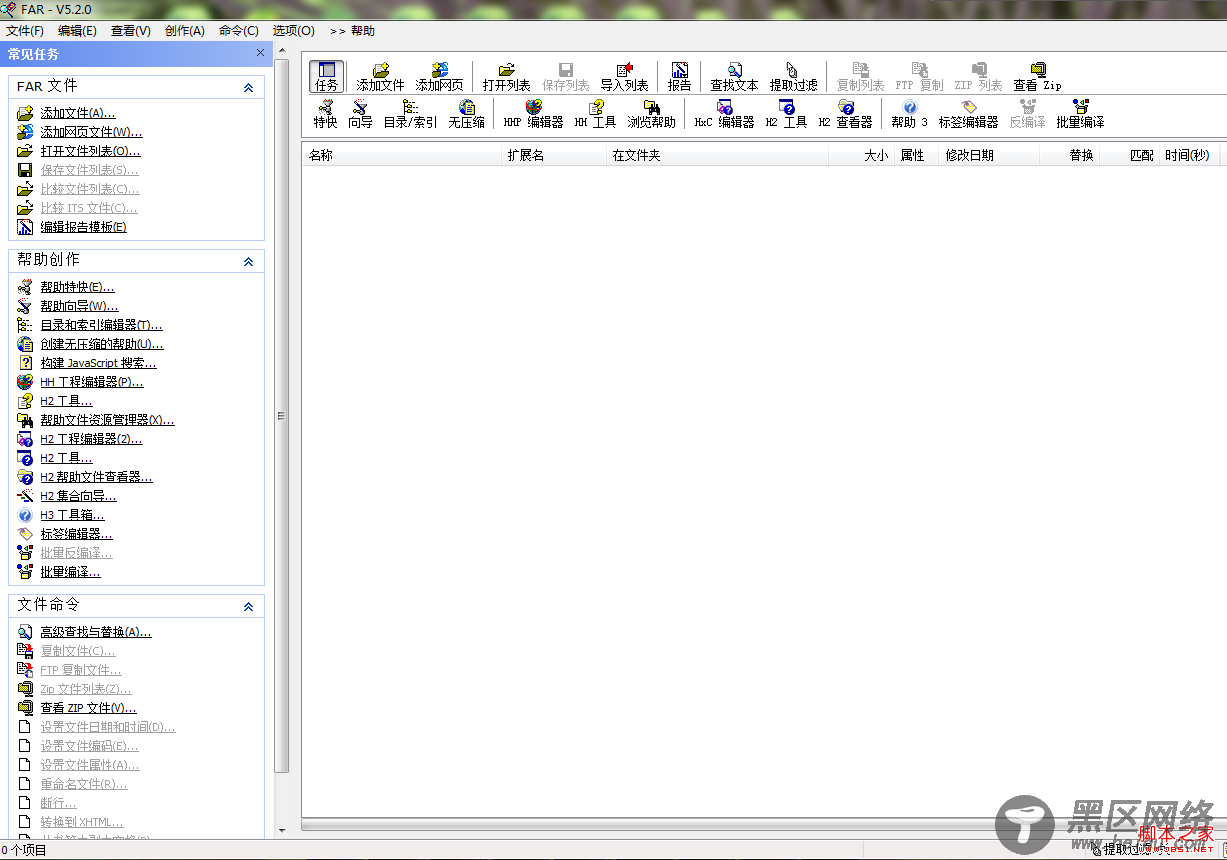Click 添加文件 toolbar icon
The image size is (1227, 860).
click(x=381, y=77)
